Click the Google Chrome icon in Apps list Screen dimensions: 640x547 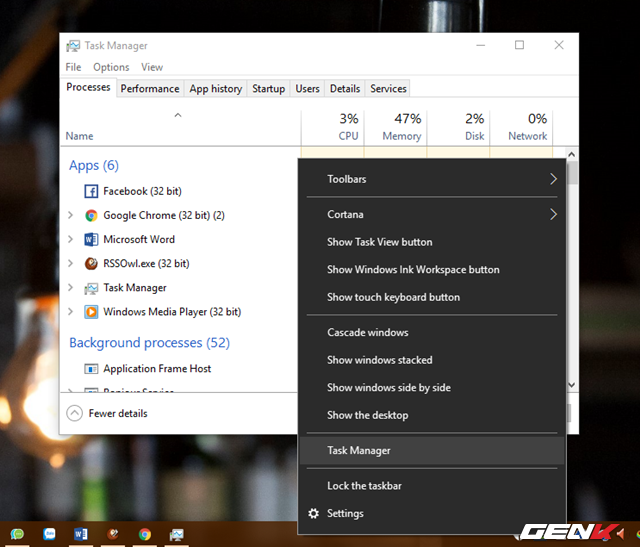coord(91,215)
